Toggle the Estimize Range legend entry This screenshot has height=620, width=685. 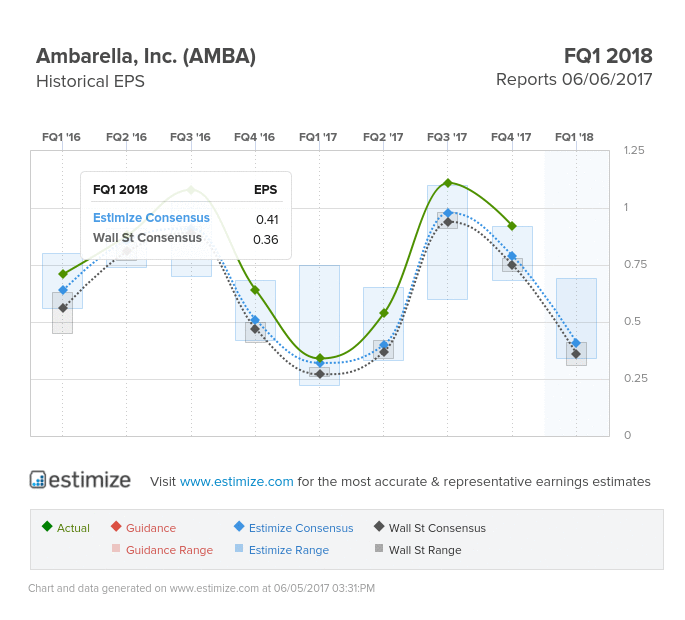(x=282, y=550)
